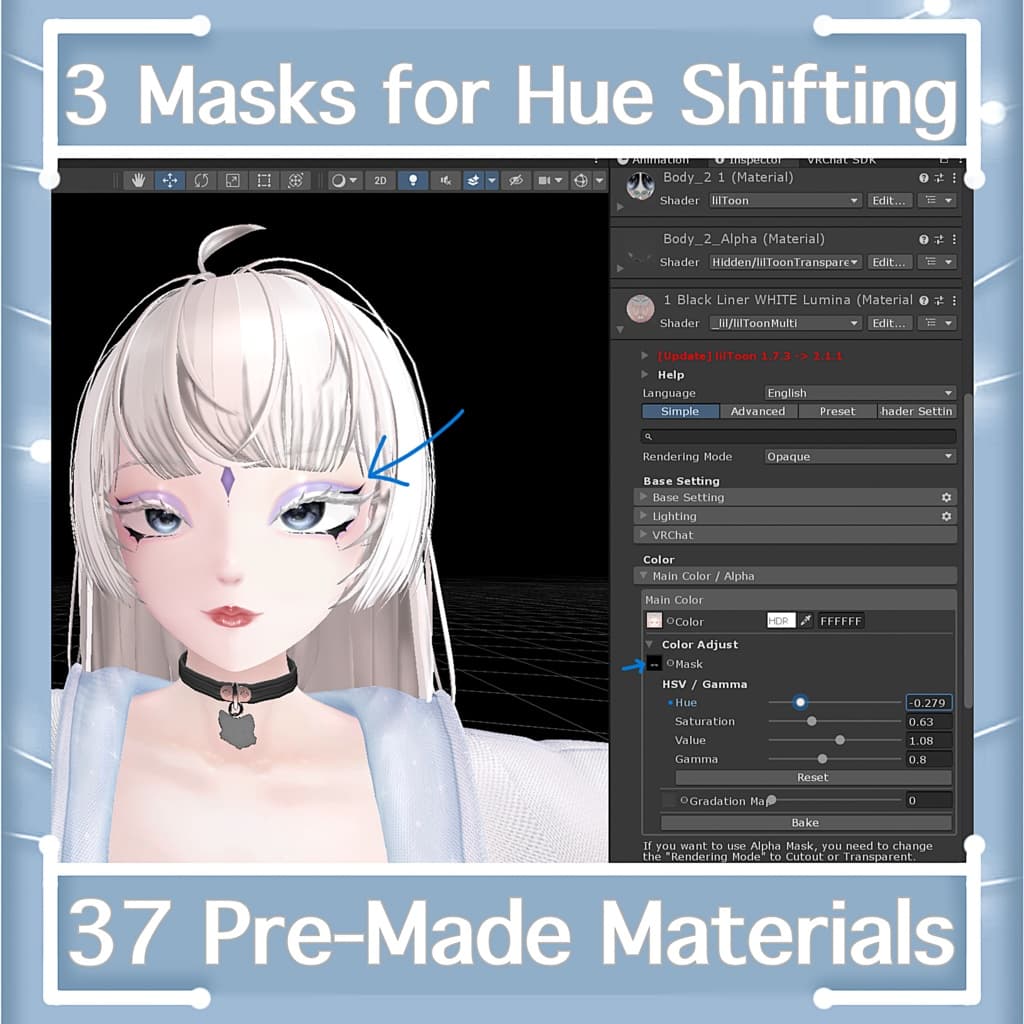Expand the Help section
1024x1024 pixels.
coord(645,375)
